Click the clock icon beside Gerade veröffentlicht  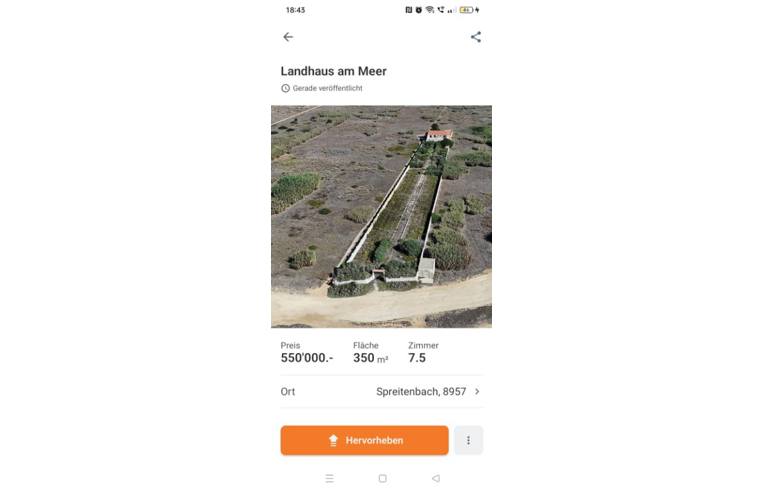[285, 88]
